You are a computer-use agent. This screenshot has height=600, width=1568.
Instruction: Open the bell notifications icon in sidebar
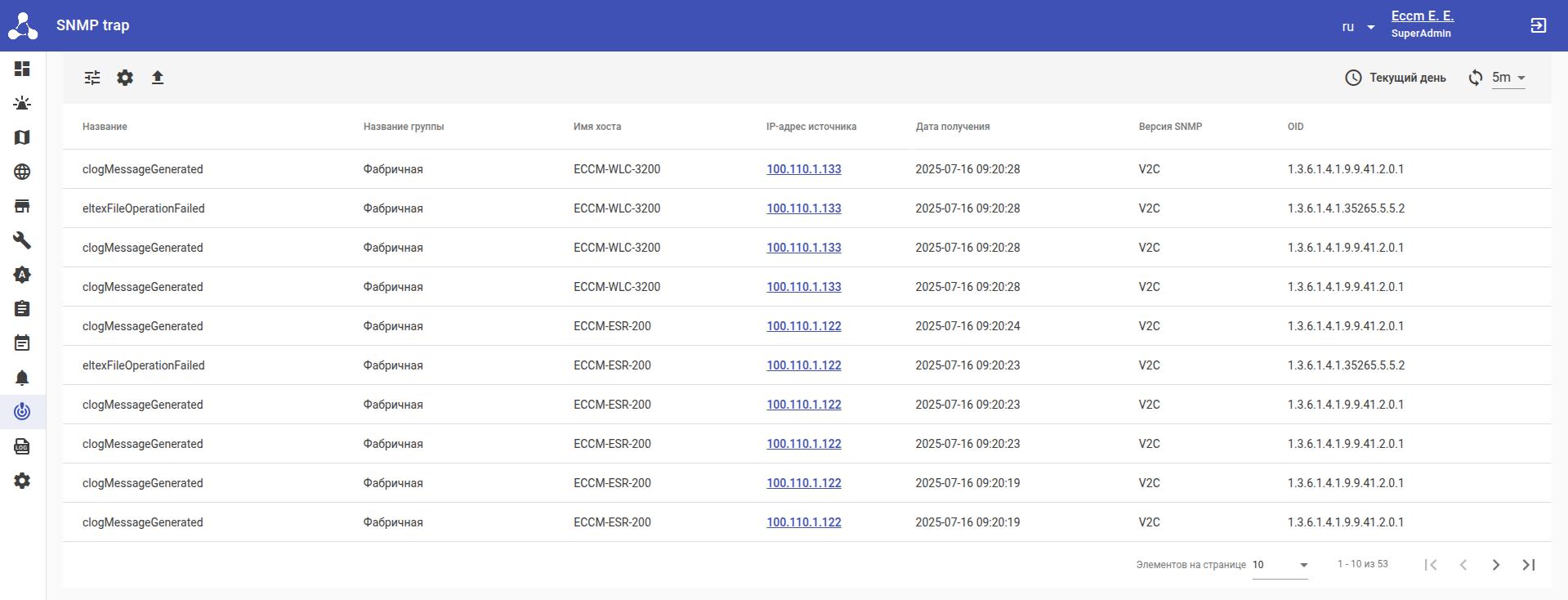22,378
